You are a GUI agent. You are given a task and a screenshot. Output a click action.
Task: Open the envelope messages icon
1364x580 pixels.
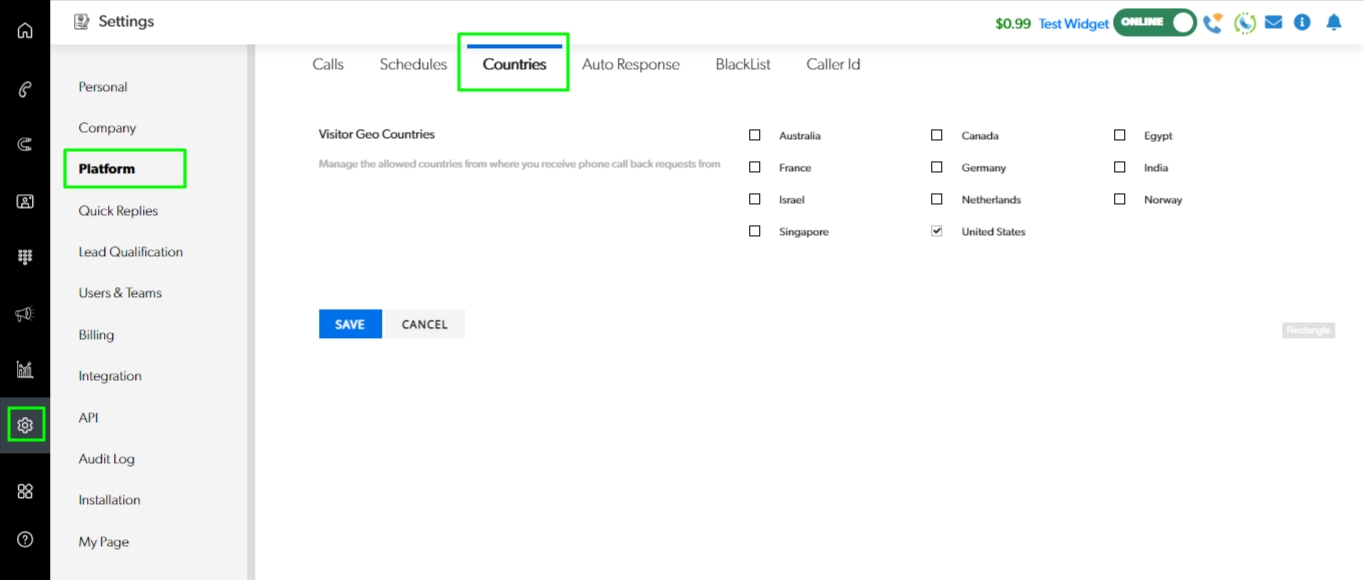coord(1273,22)
